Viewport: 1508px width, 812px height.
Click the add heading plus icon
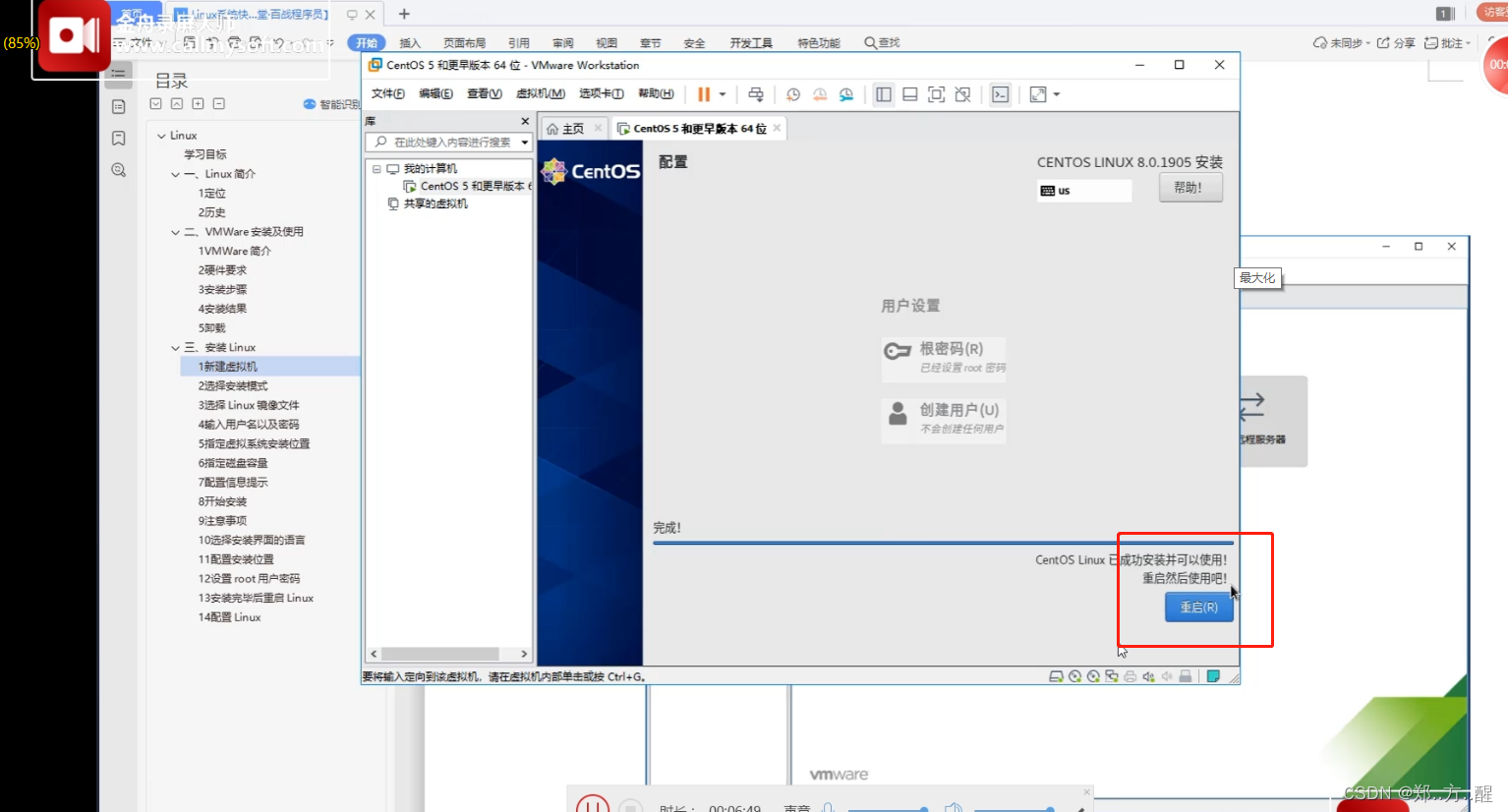(x=199, y=103)
